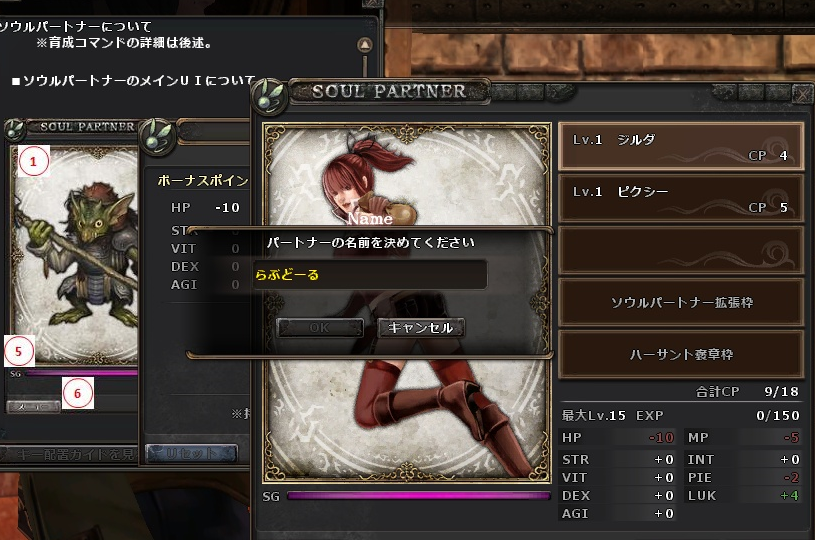Click the goblin partner portrait thumbnail
This screenshot has height=540, width=815.
click(x=76, y=255)
